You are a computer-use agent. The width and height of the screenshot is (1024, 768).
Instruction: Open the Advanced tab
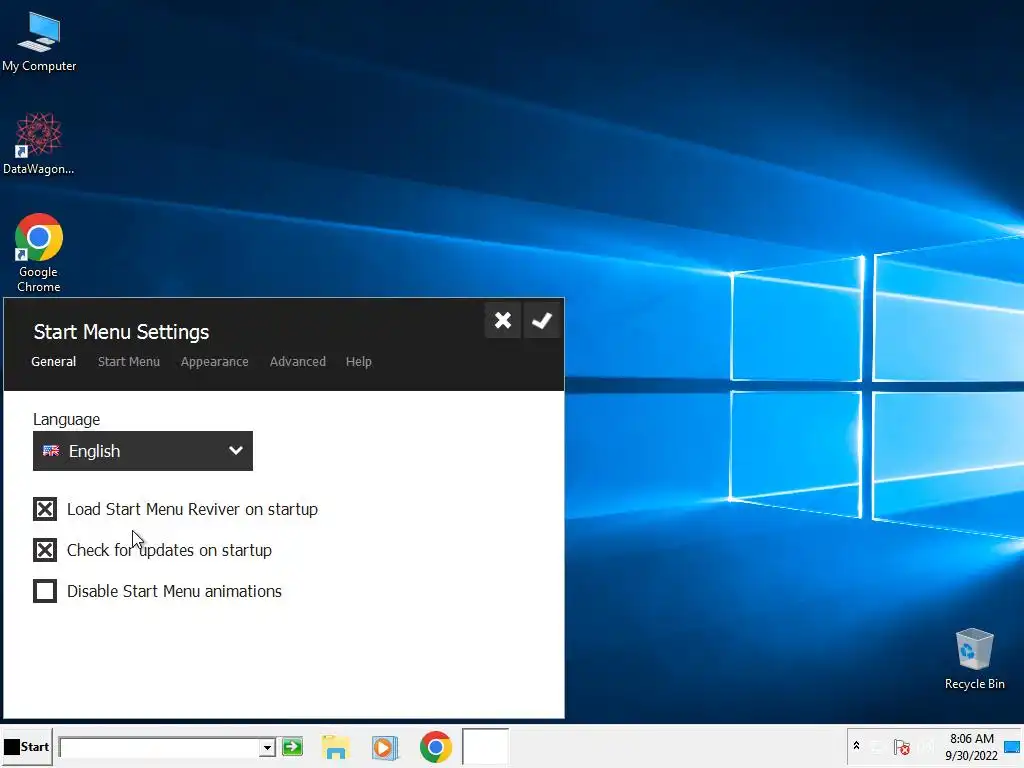point(298,362)
